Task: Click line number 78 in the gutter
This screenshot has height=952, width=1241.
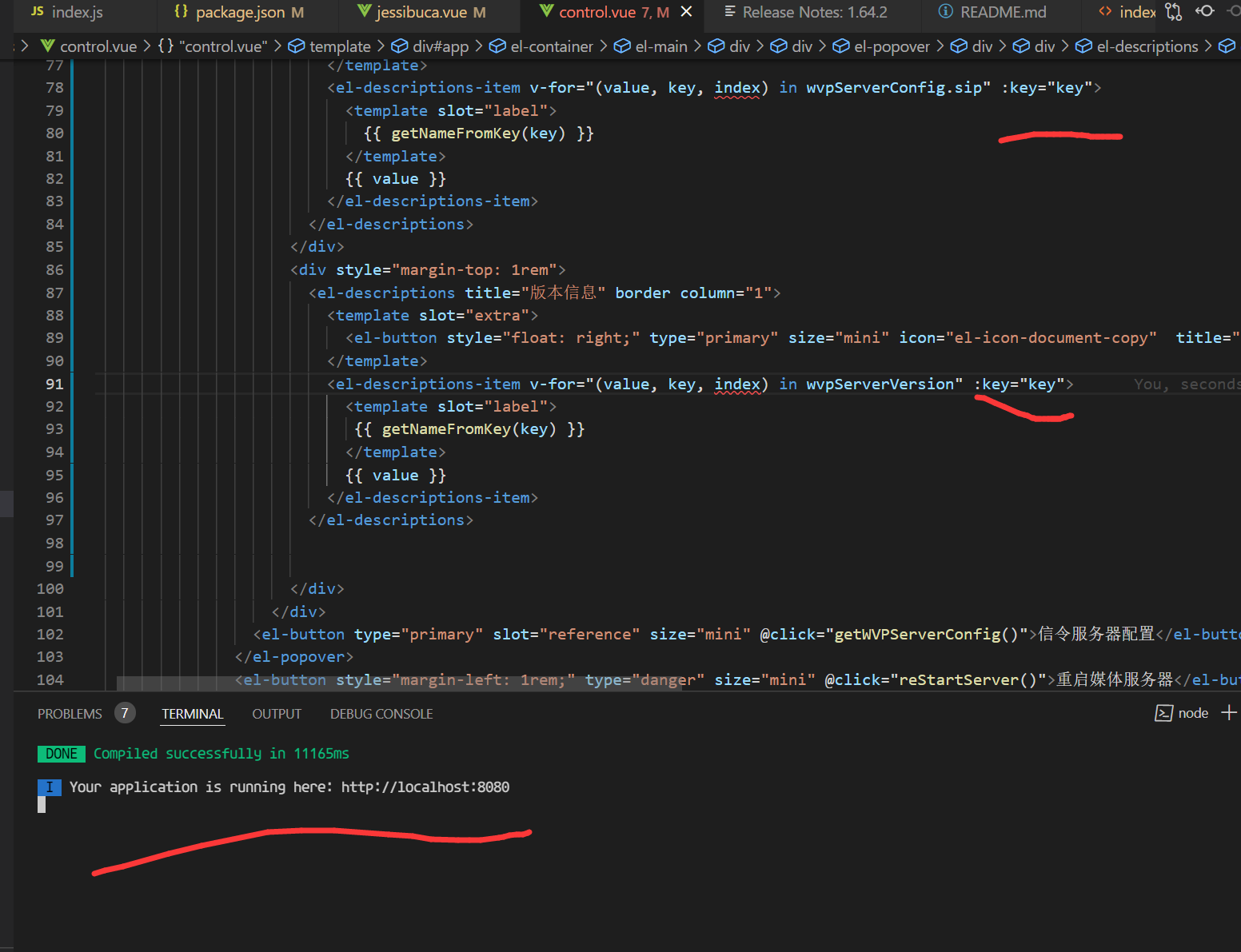Action: [54, 87]
